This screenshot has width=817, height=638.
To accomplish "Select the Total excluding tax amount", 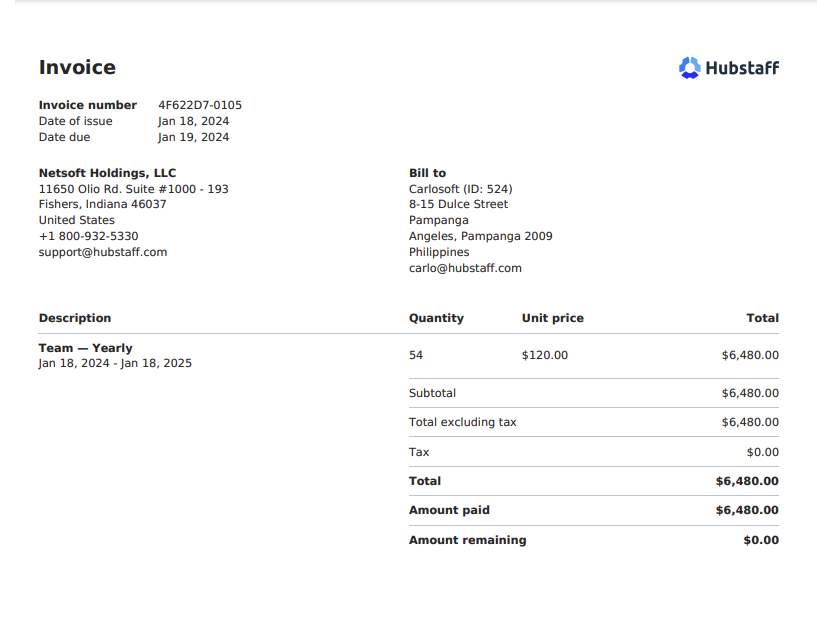I will click(750, 422).
